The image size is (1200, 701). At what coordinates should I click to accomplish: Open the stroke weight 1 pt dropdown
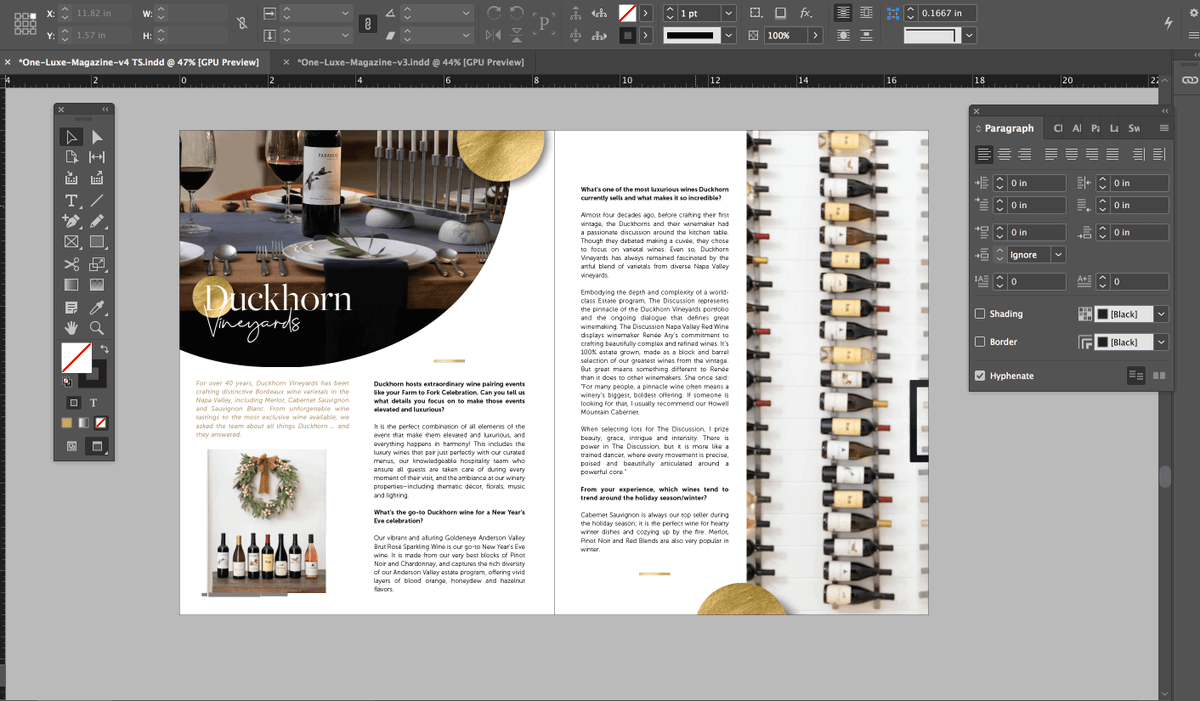[728, 13]
